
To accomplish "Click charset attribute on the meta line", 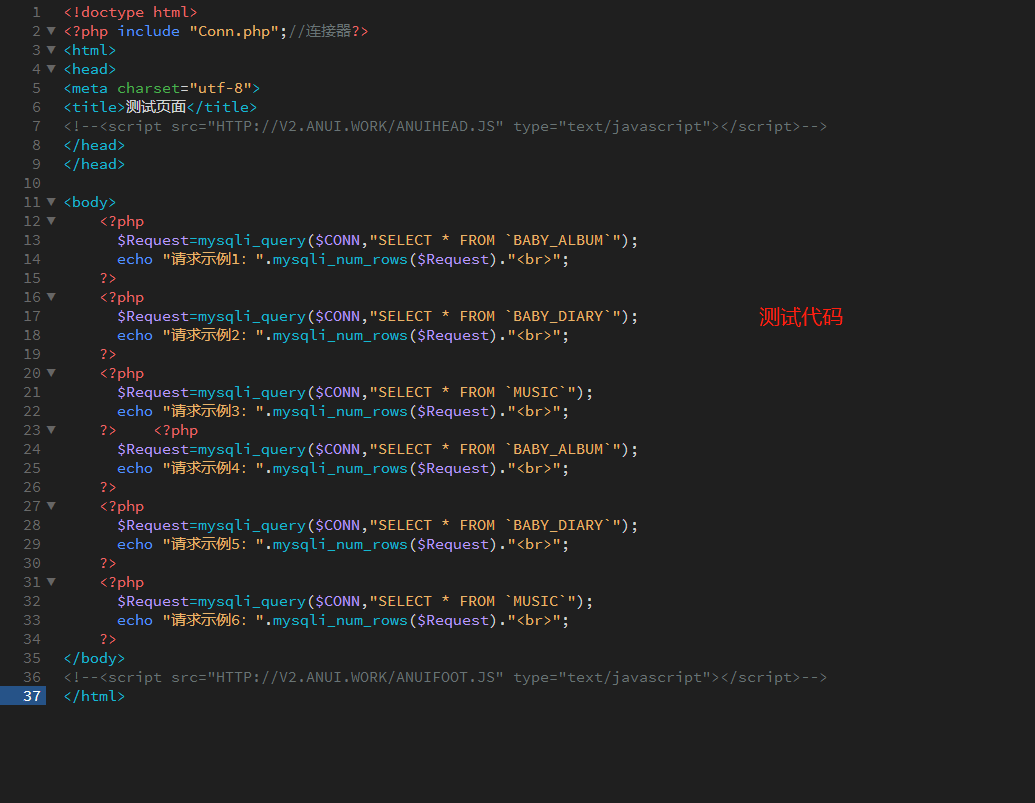I will point(149,88).
